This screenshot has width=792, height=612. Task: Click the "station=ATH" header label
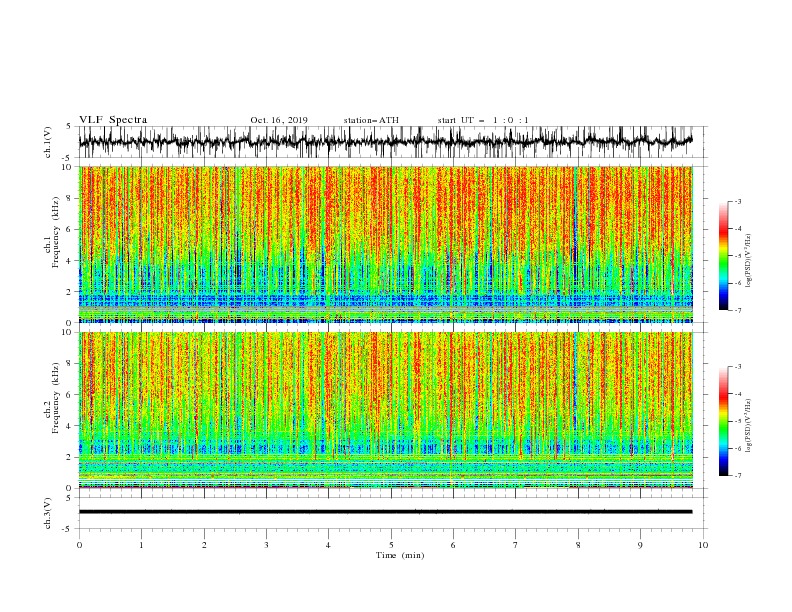pyautogui.click(x=371, y=120)
